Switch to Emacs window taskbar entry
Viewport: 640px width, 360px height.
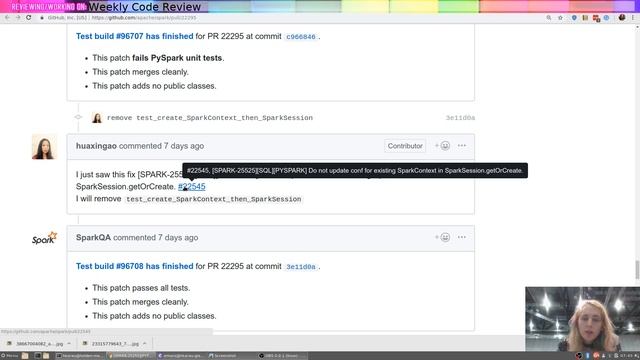pyautogui.click(x=181, y=356)
